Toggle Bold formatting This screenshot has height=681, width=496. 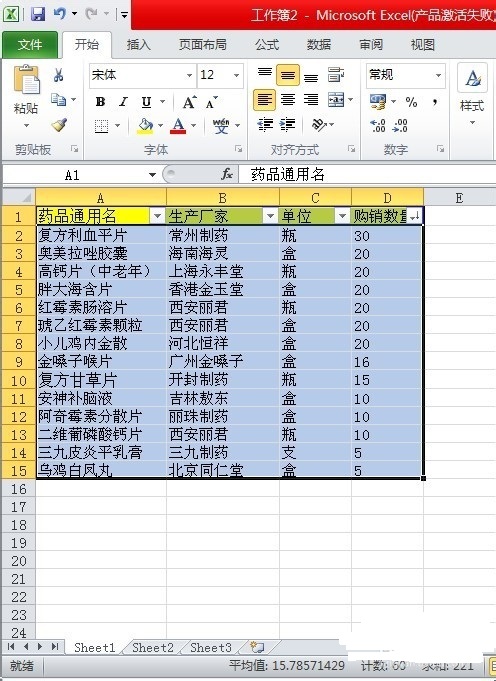coord(100,102)
